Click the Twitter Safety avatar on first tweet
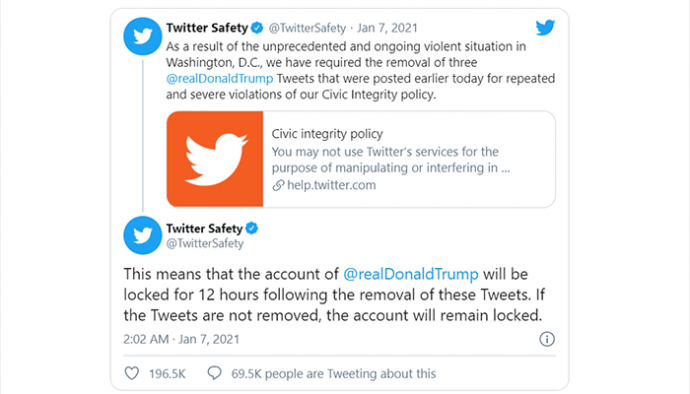This screenshot has height=394, width=690. tap(143, 36)
